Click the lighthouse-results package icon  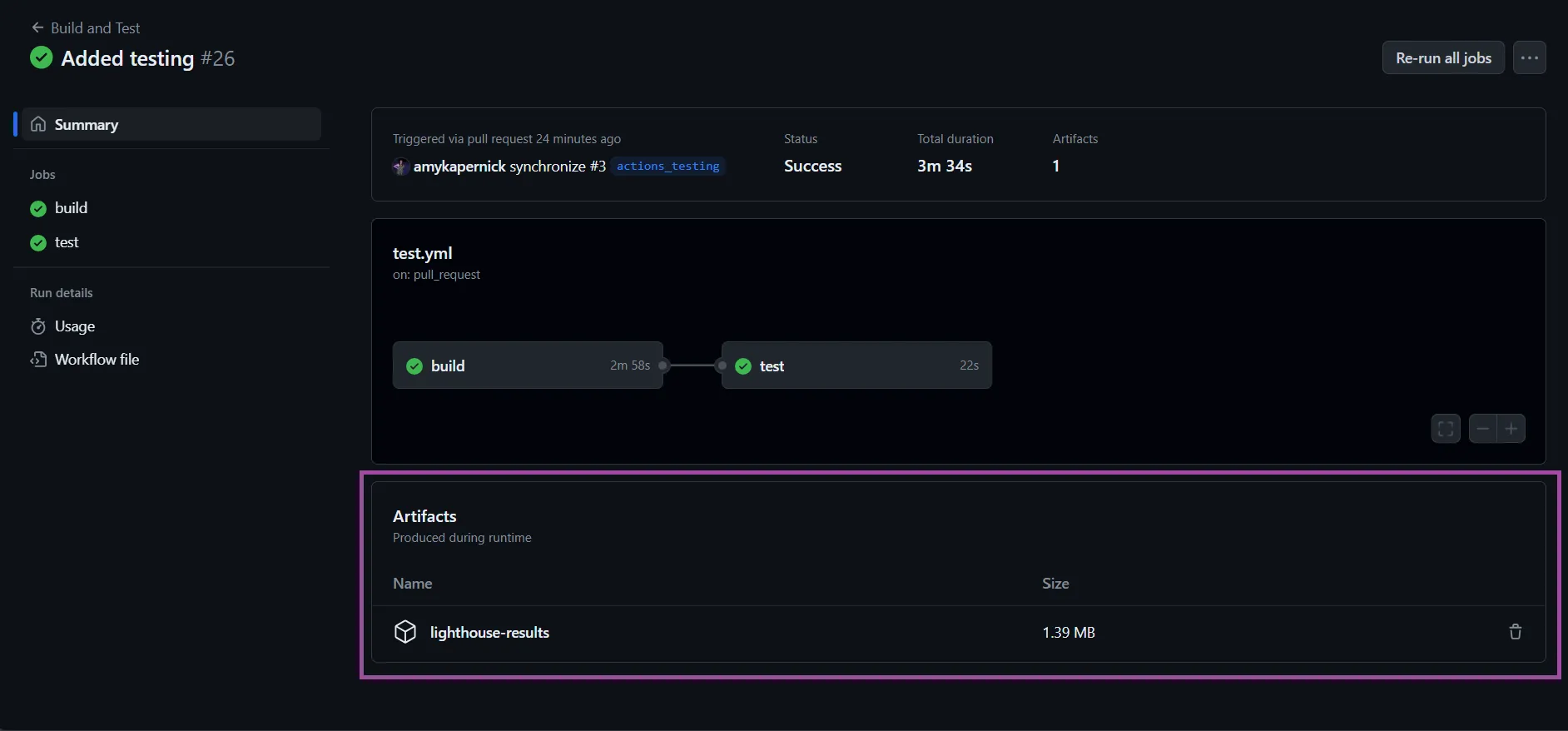[x=405, y=632]
